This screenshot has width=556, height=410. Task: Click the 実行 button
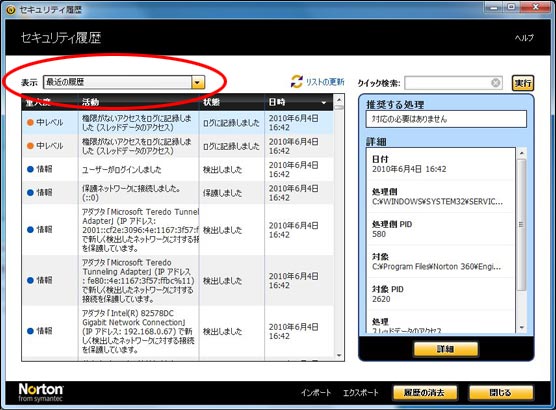coord(523,83)
